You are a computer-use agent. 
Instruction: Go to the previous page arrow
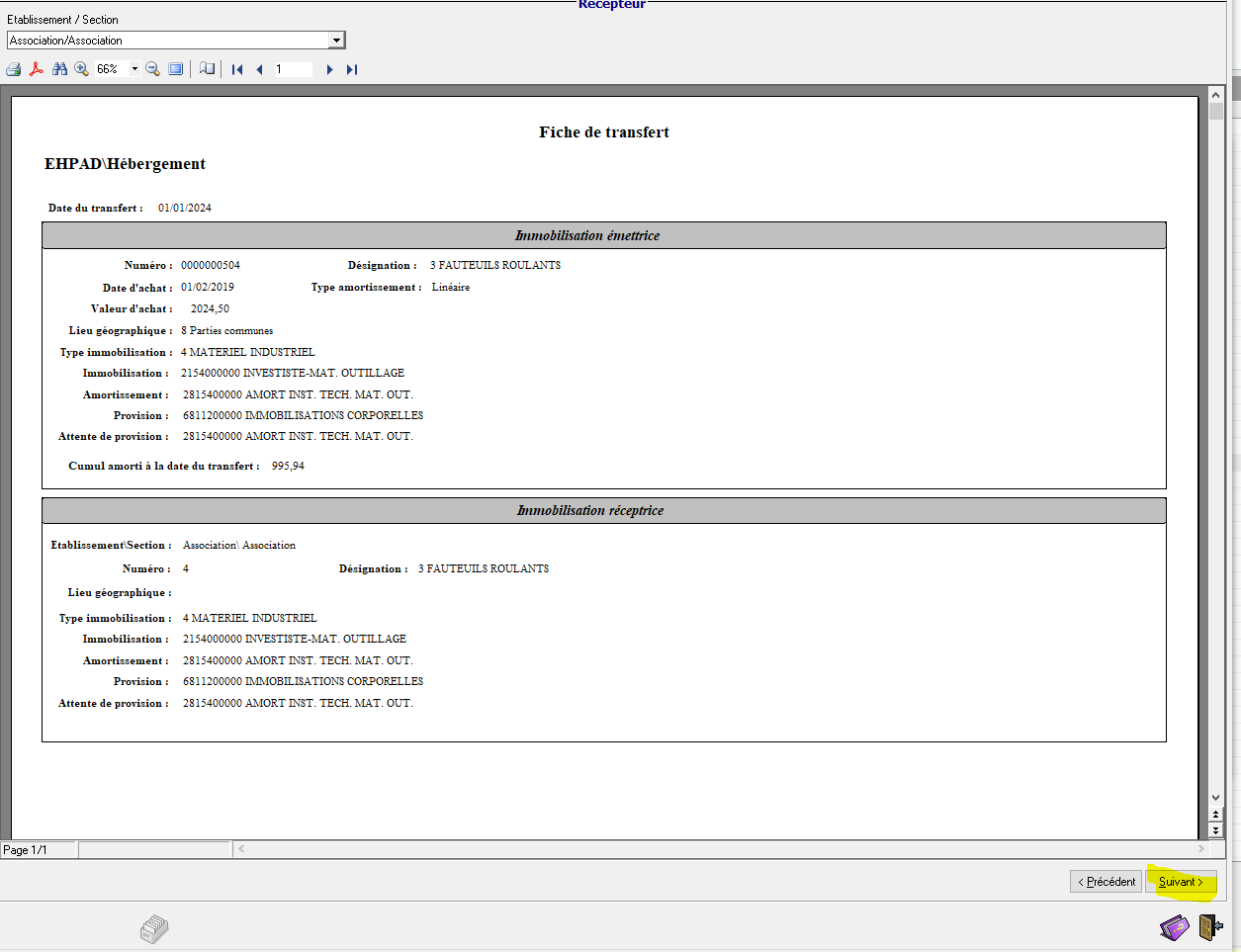pyautogui.click(x=259, y=69)
